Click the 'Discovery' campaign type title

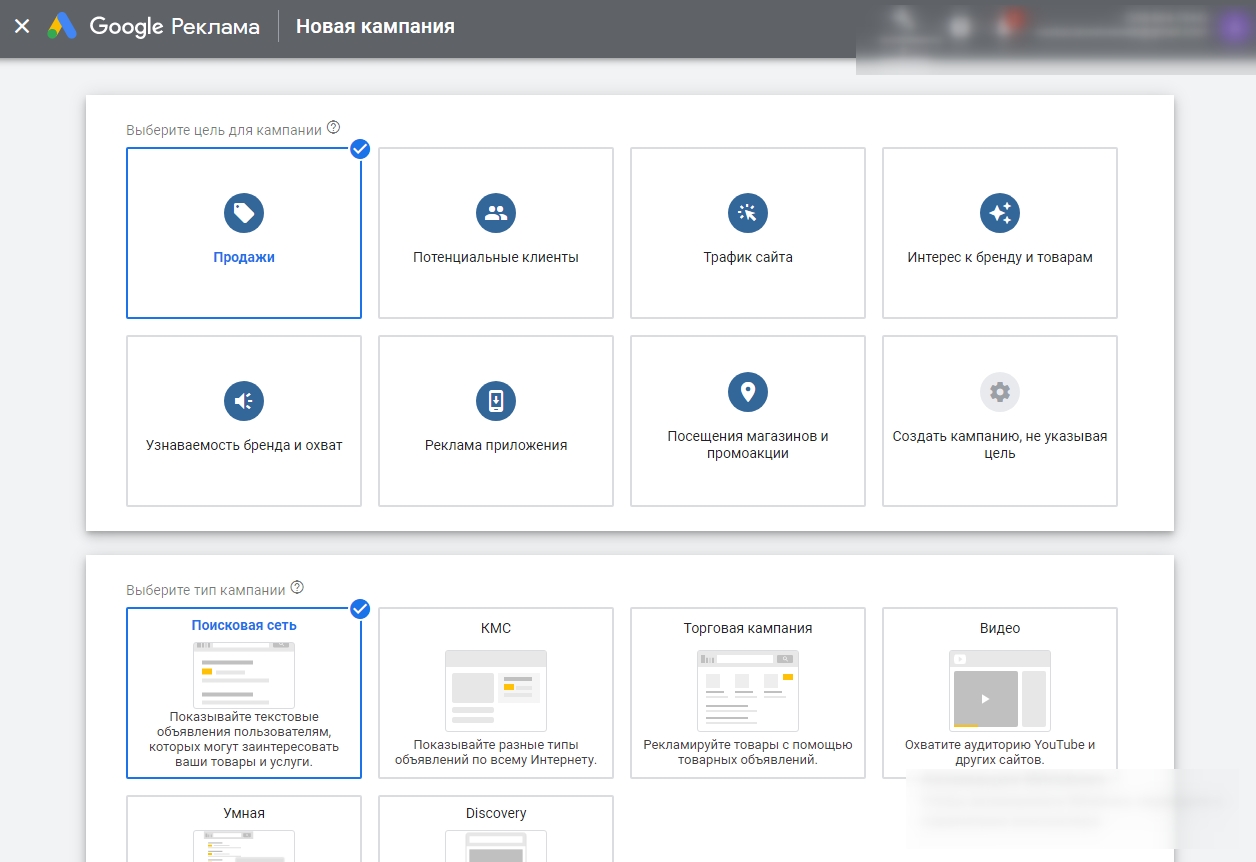[496, 813]
